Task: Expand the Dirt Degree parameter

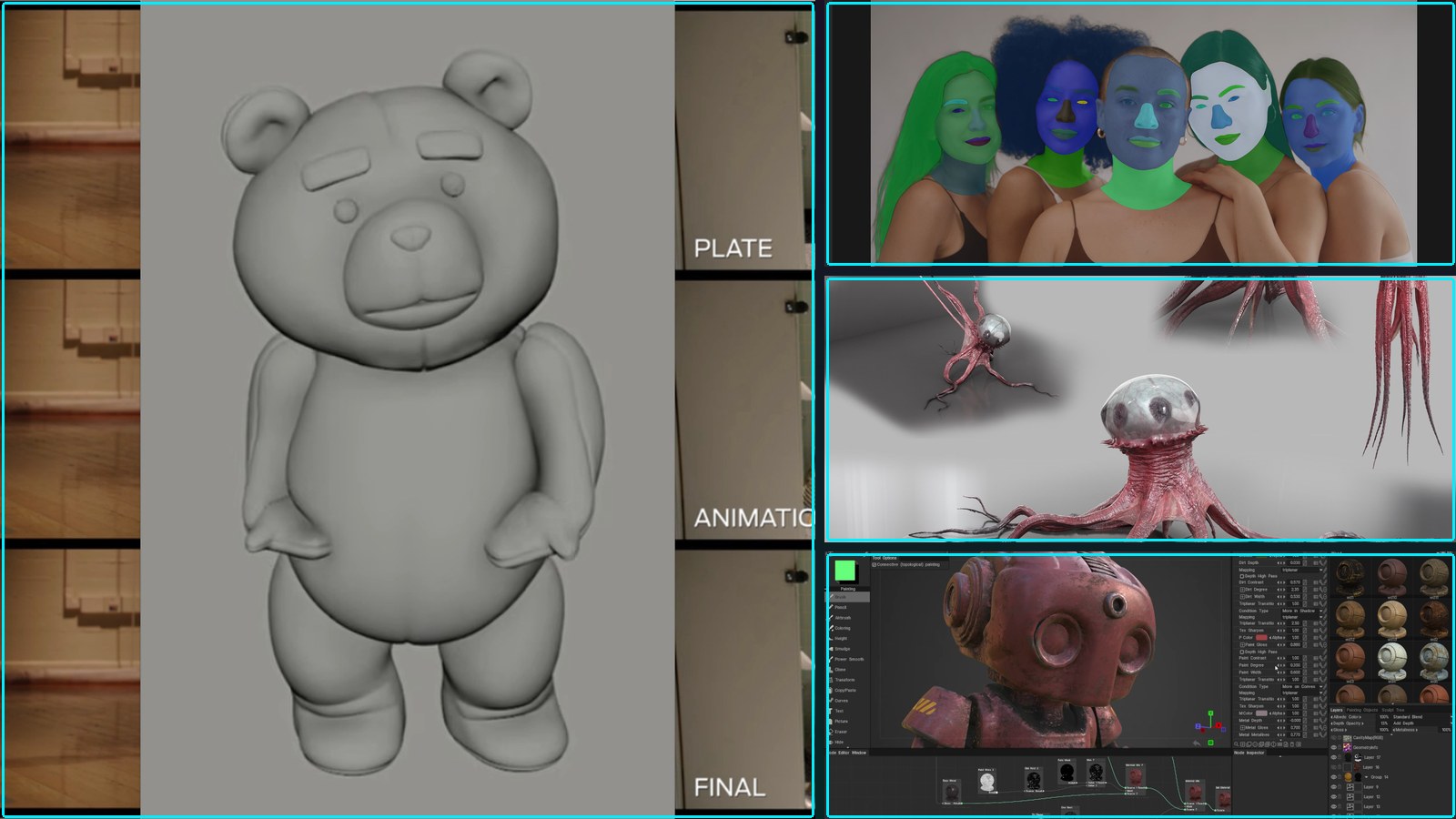Action: 1242,590
